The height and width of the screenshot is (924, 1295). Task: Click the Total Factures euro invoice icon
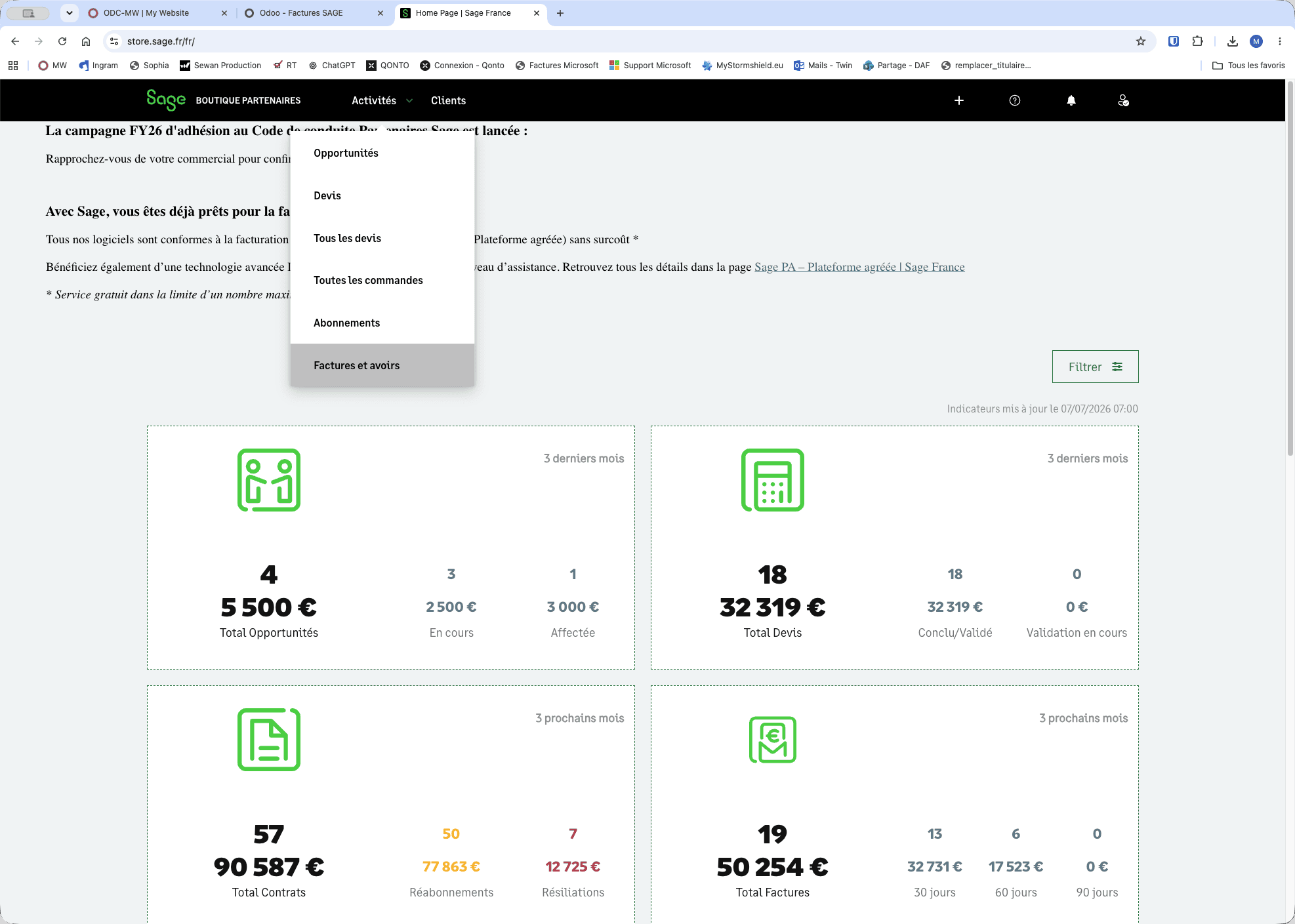773,740
